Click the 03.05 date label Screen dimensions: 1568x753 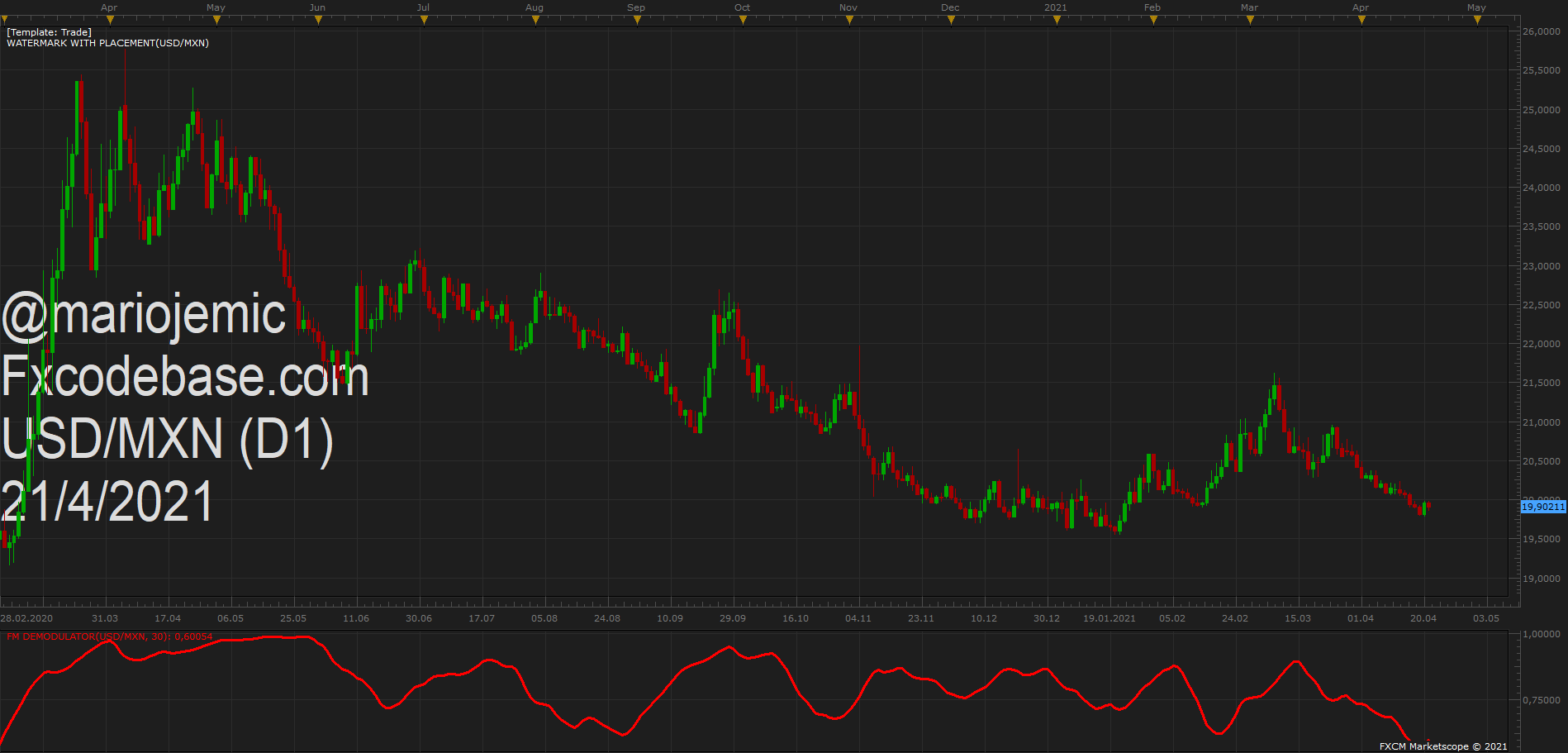1486,618
